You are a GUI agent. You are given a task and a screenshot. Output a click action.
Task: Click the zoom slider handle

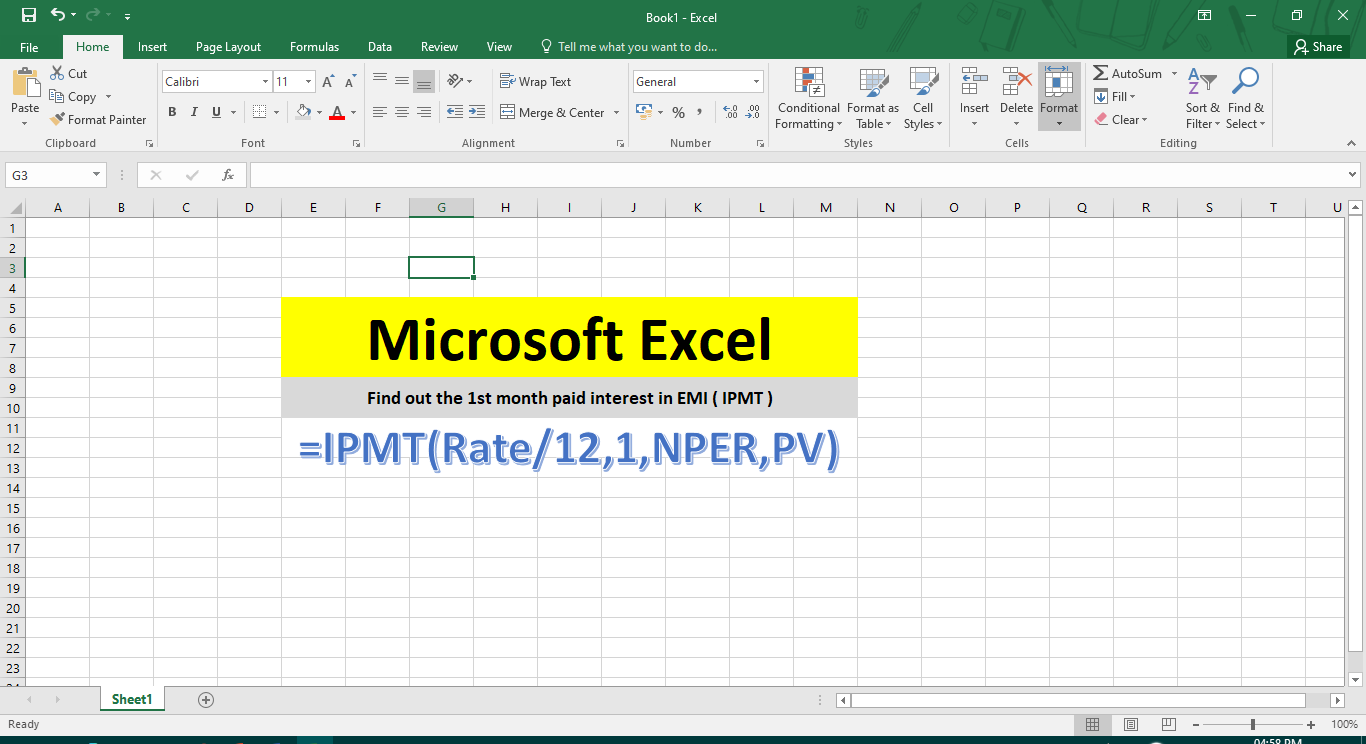pos(1252,724)
